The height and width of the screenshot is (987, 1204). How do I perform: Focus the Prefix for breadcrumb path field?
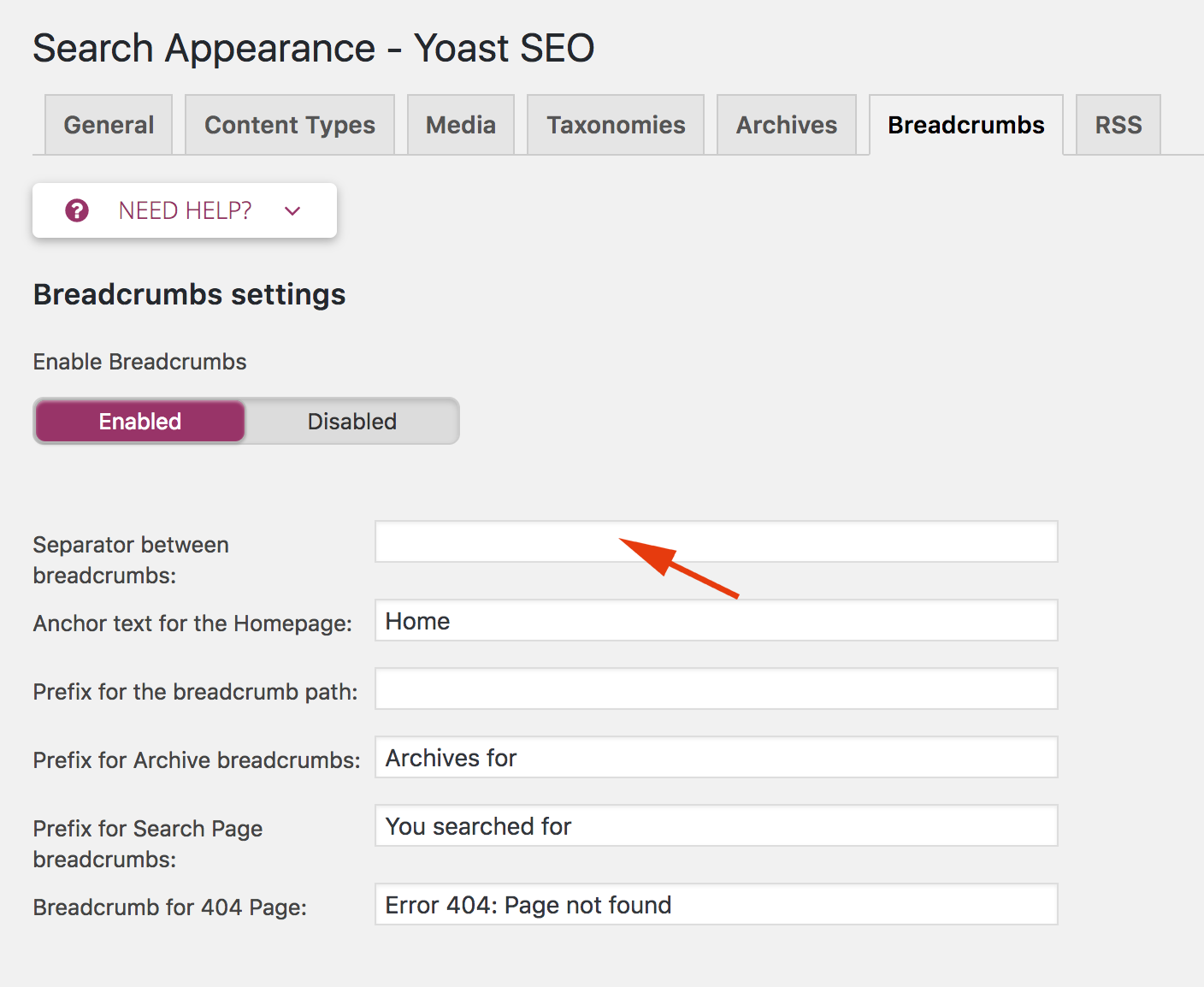717,689
